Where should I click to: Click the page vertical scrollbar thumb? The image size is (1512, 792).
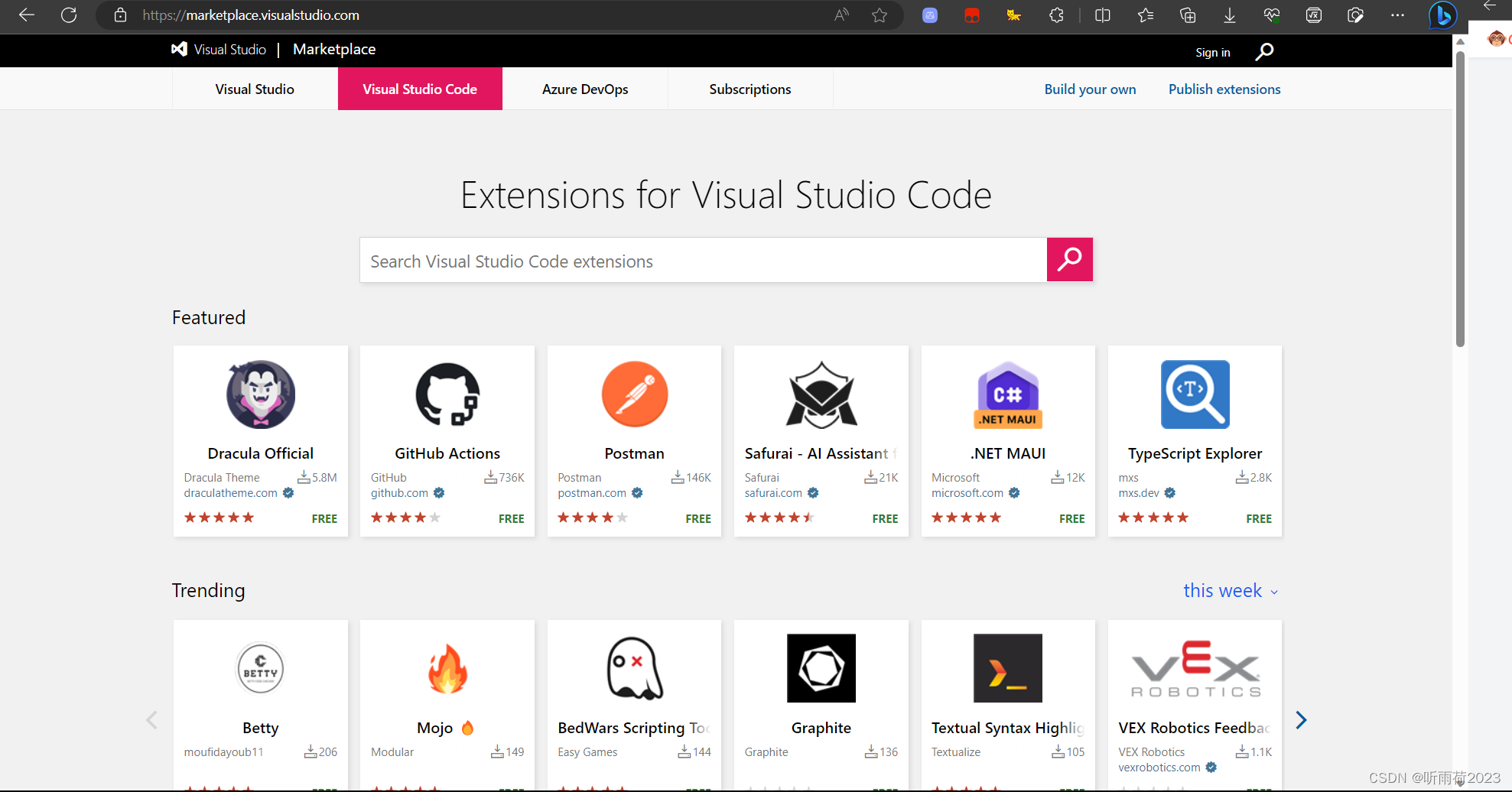(x=1460, y=199)
